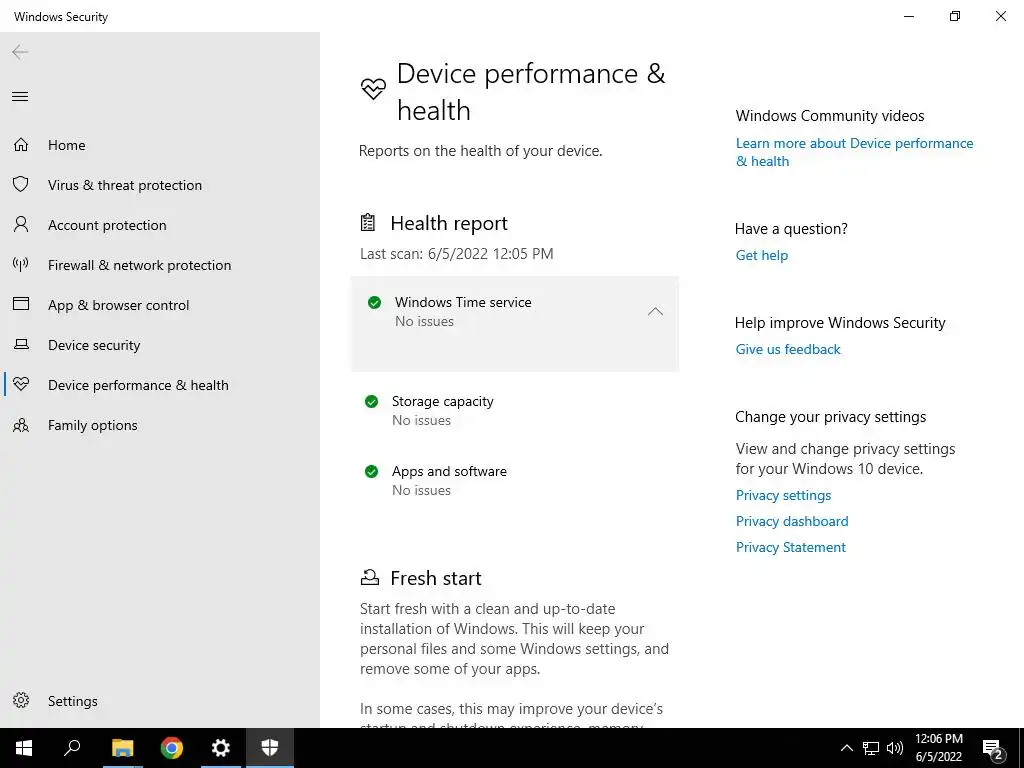Click the Firewall & network antenna icon

[21, 264]
